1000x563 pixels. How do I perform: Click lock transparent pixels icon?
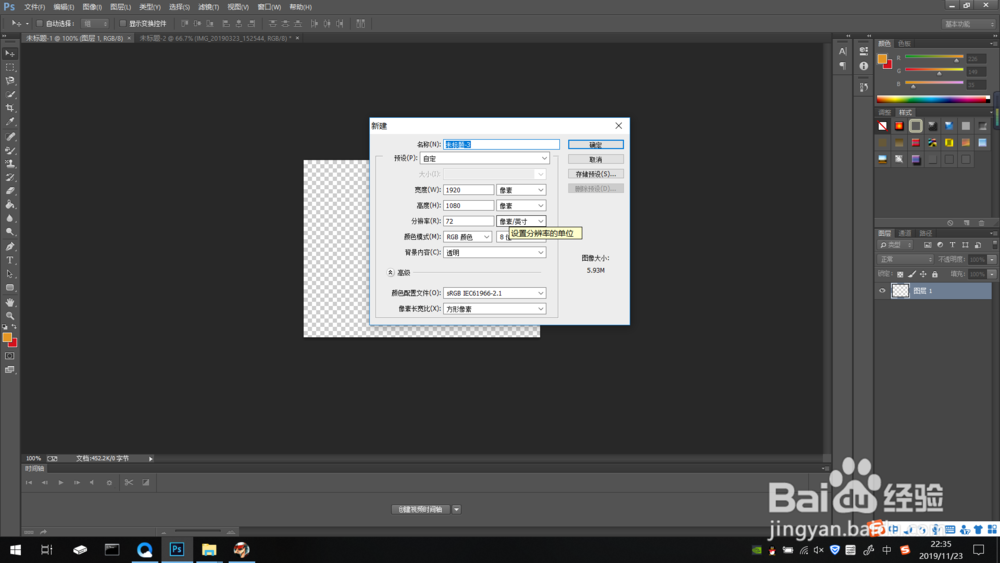pyautogui.click(x=900, y=274)
